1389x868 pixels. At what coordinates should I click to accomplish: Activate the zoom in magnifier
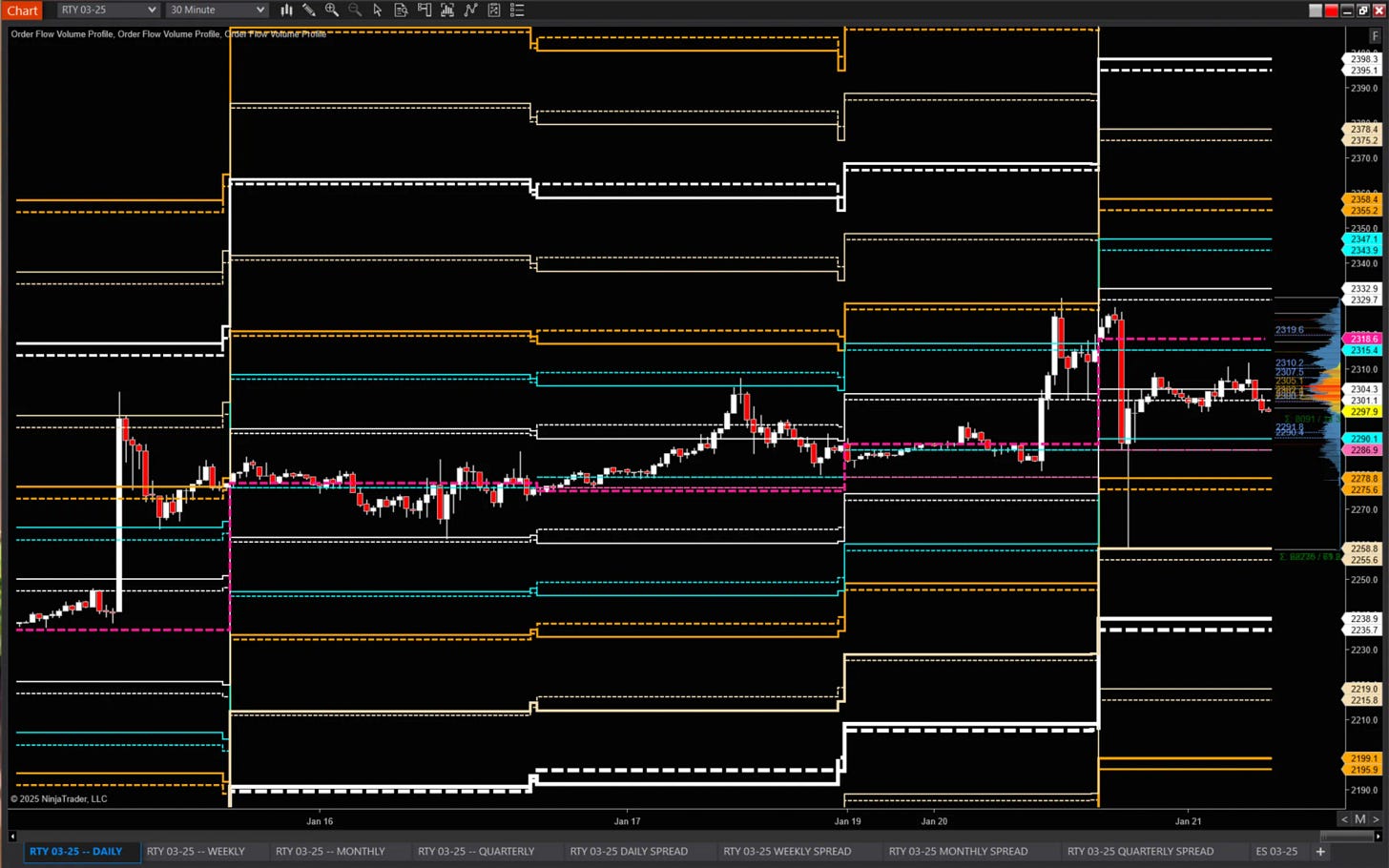332,10
